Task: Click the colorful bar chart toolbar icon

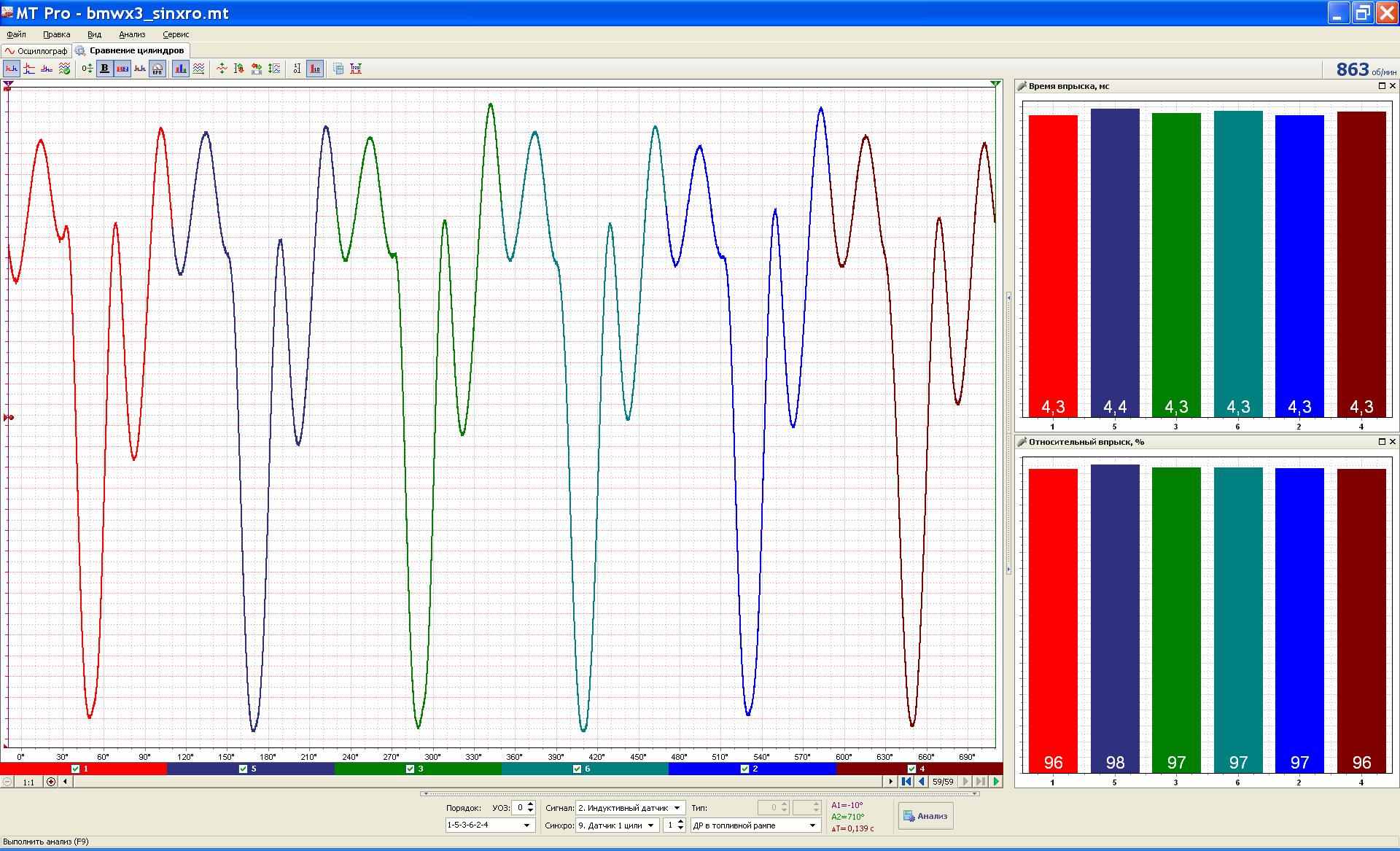Action: tap(180, 69)
